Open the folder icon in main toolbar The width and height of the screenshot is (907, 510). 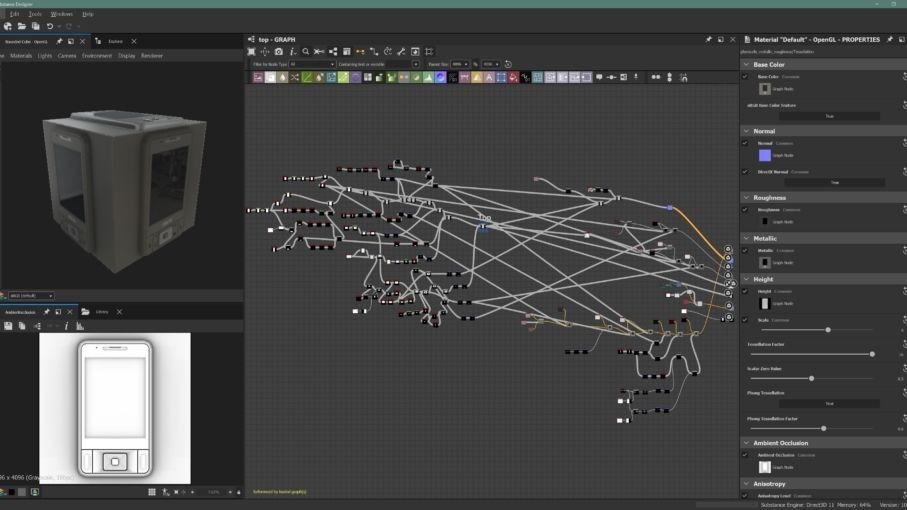(21, 26)
